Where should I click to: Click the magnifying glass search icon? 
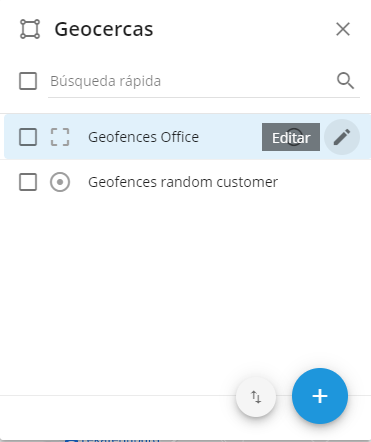(x=345, y=81)
